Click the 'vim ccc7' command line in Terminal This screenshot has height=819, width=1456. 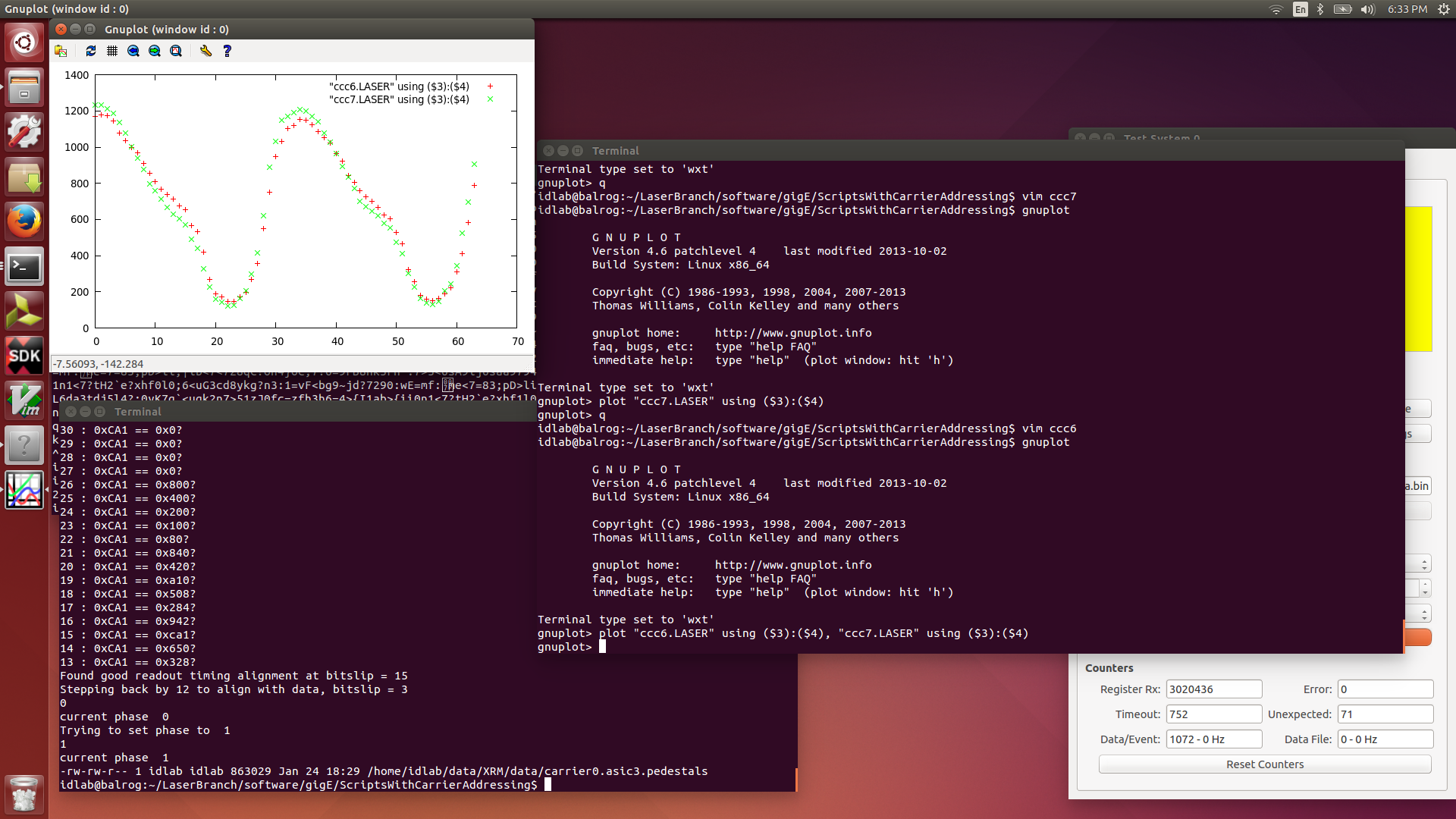click(x=807, y=196)
